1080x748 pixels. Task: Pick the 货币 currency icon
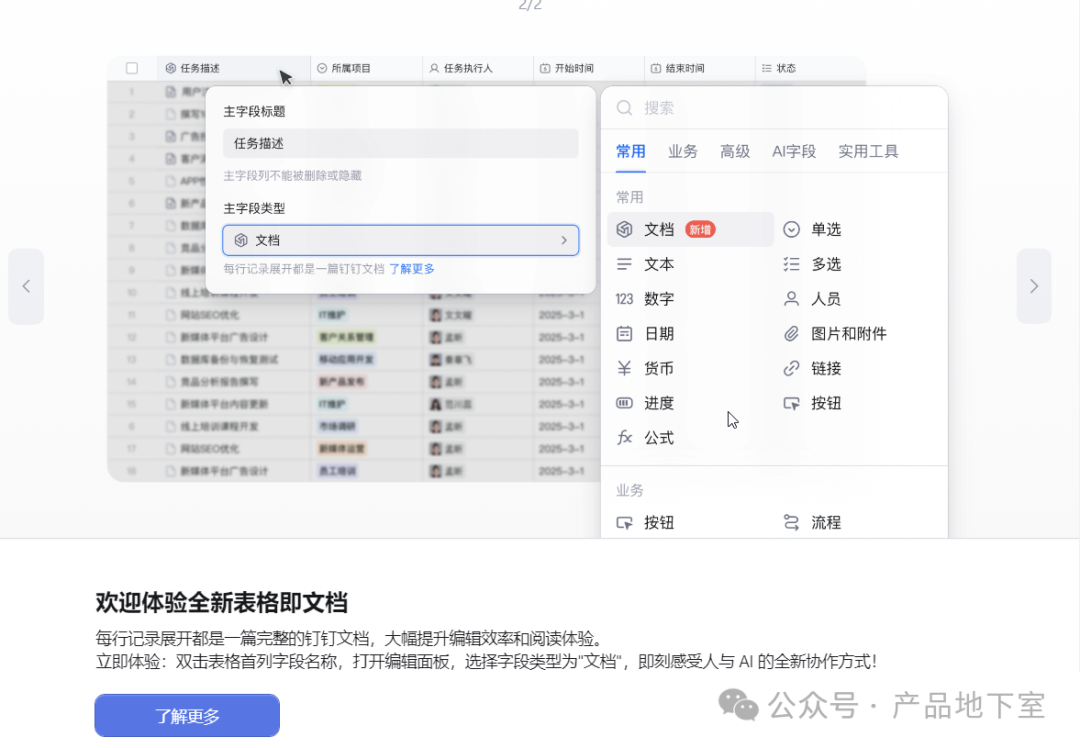(x=625, y=369)
